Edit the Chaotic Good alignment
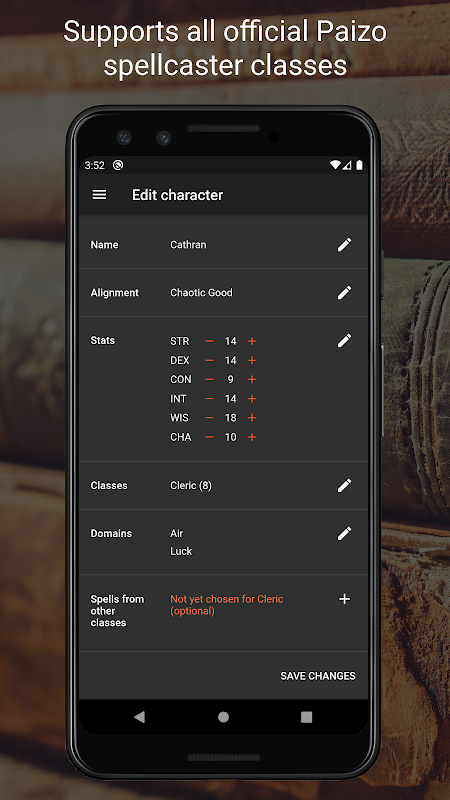Screen dimensions: 450x800 (x=344, y=293)
